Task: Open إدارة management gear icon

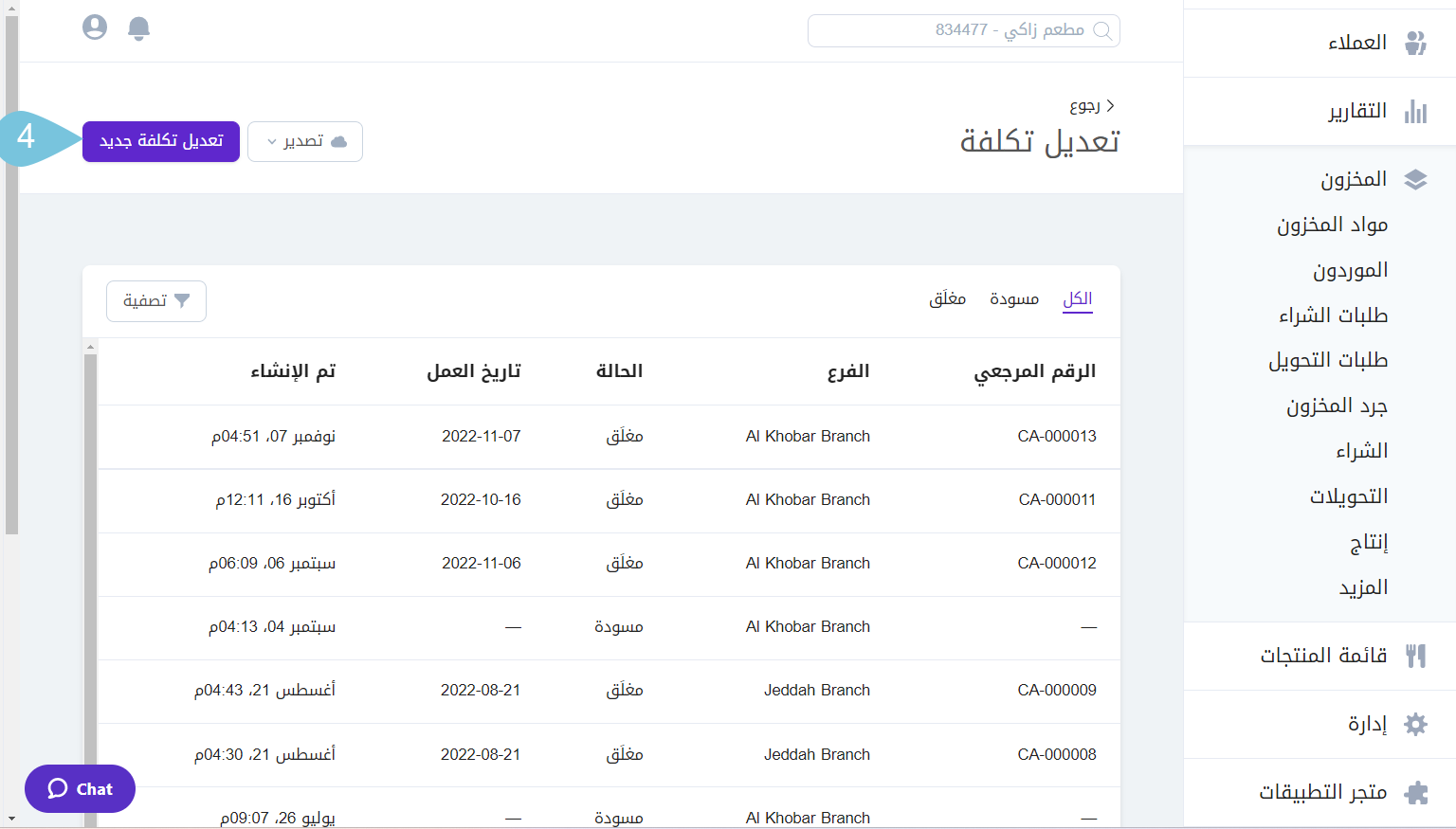Action: click(1415, 725)
